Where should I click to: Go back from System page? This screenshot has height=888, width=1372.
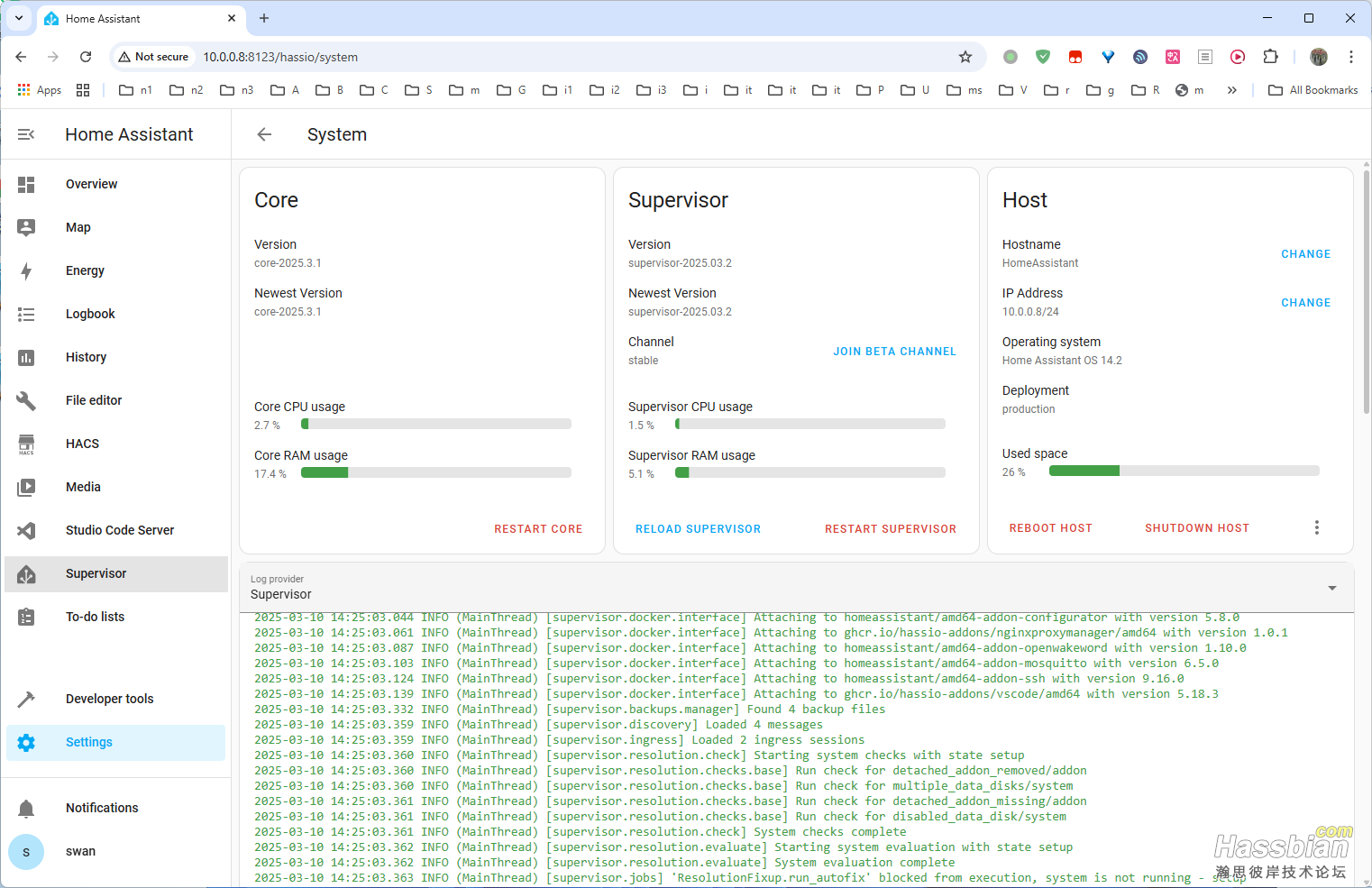pyautogui.click(x=264, y=134)
